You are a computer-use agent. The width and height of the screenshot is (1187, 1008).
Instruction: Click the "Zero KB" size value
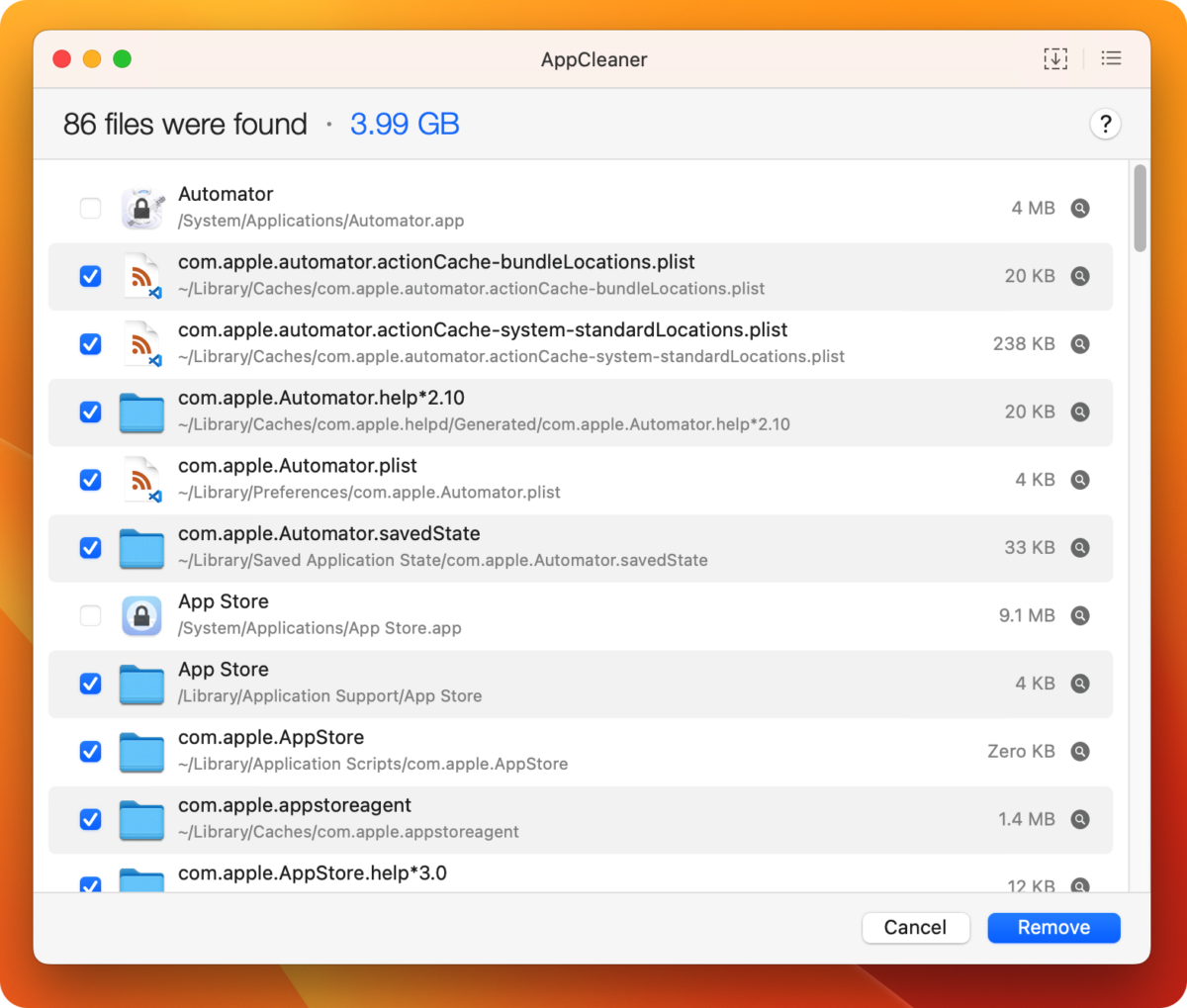point(1021,752)
